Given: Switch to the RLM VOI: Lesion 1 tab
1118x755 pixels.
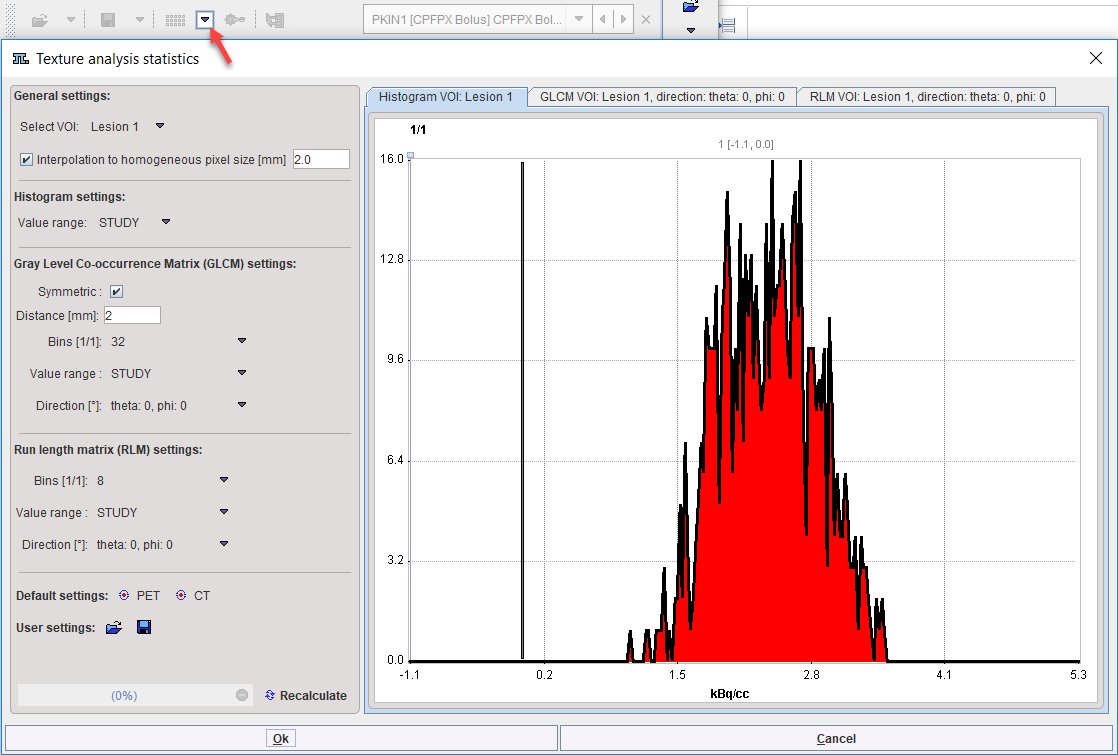Looking at the screenshot, I should pos(927,97).
